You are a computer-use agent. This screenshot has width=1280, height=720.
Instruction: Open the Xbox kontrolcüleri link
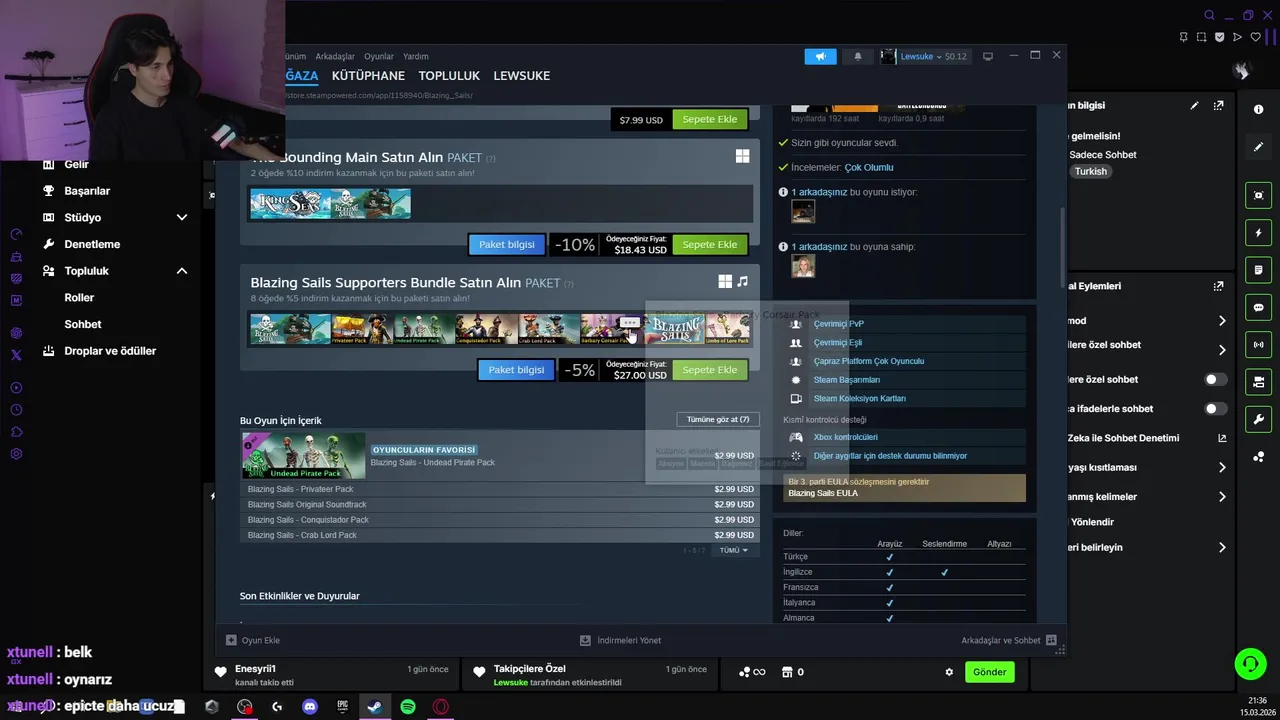tap(845, 437)
